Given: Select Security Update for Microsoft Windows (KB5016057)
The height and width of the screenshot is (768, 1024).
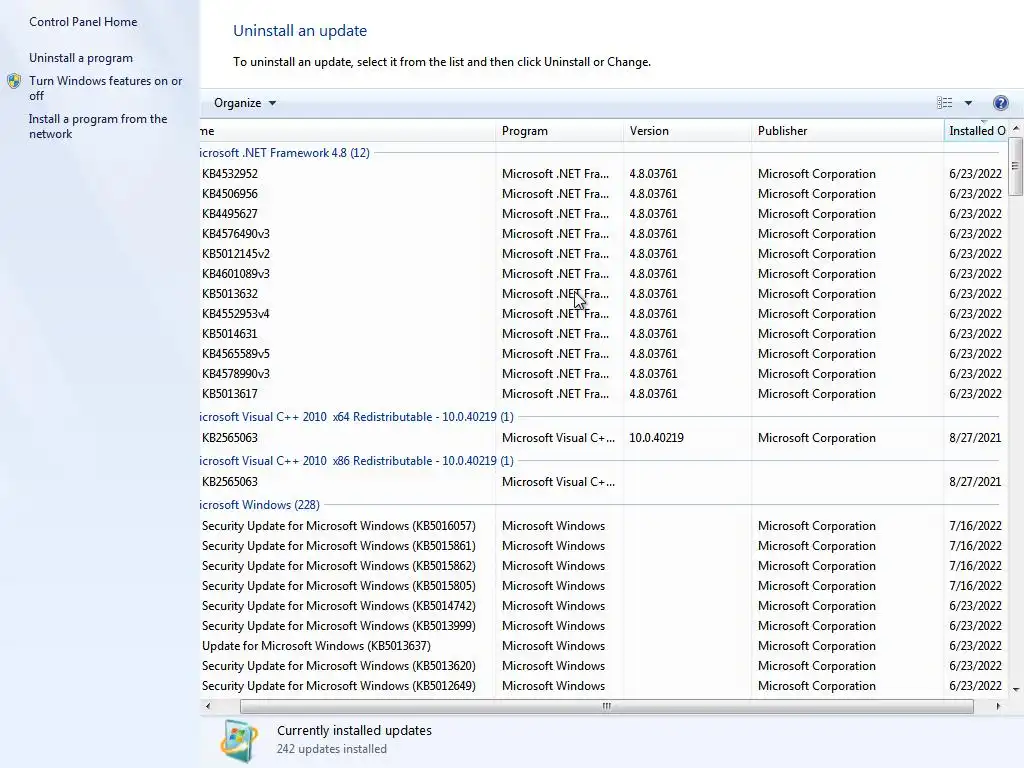Looking at the screenshot, I should [x=604, y=526].
